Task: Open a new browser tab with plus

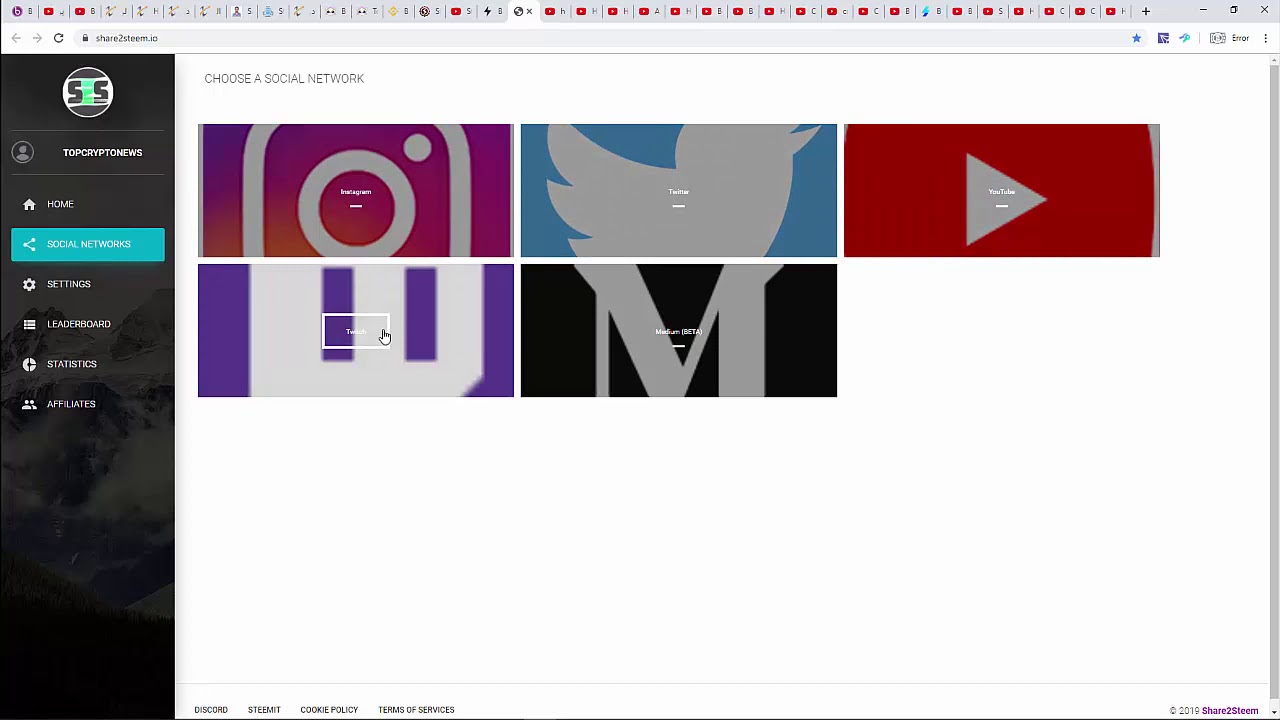Action: coord(1146,11)
